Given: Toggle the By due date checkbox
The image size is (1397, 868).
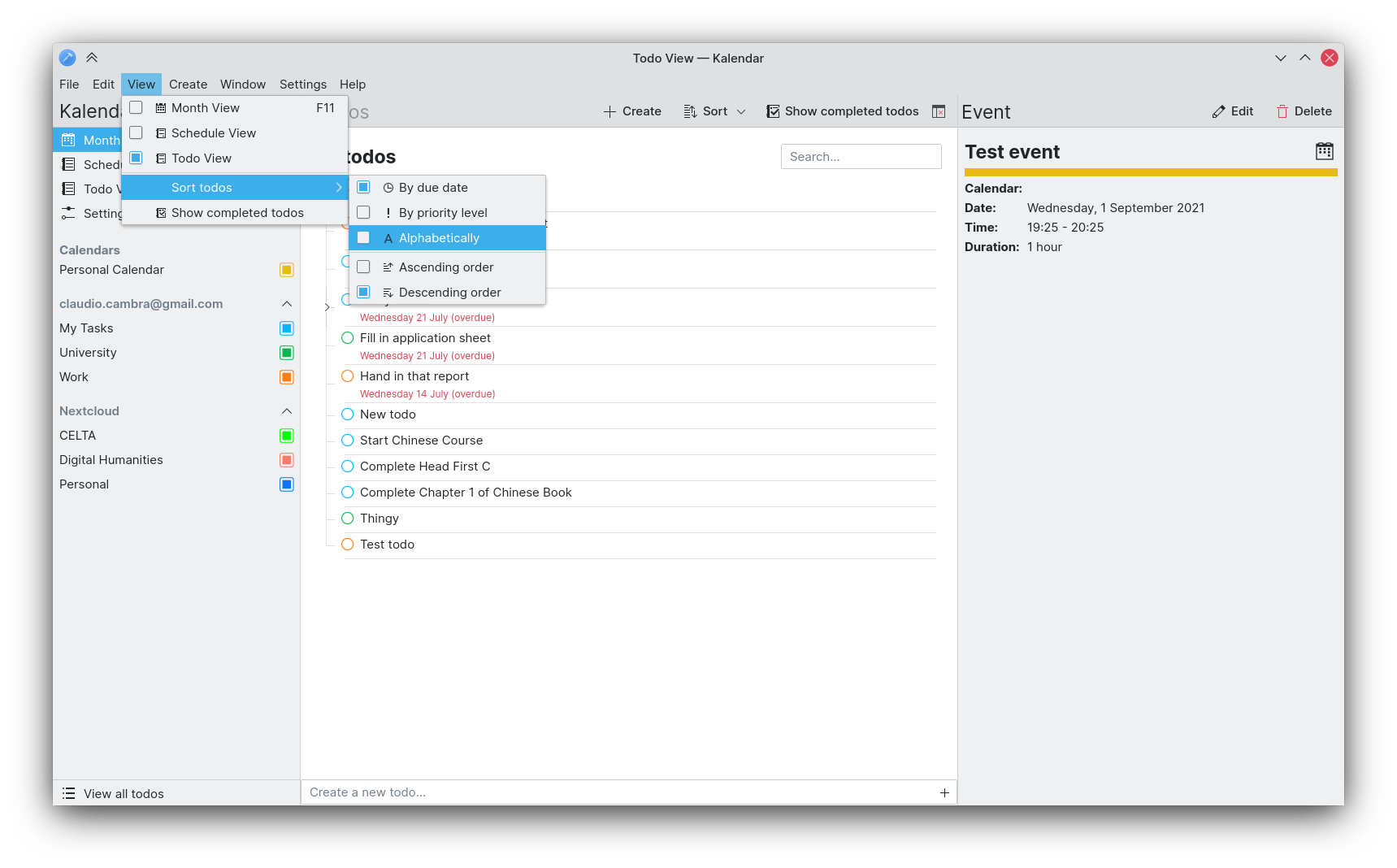Looking at the screenshot, I should click(x=363, y=187).
